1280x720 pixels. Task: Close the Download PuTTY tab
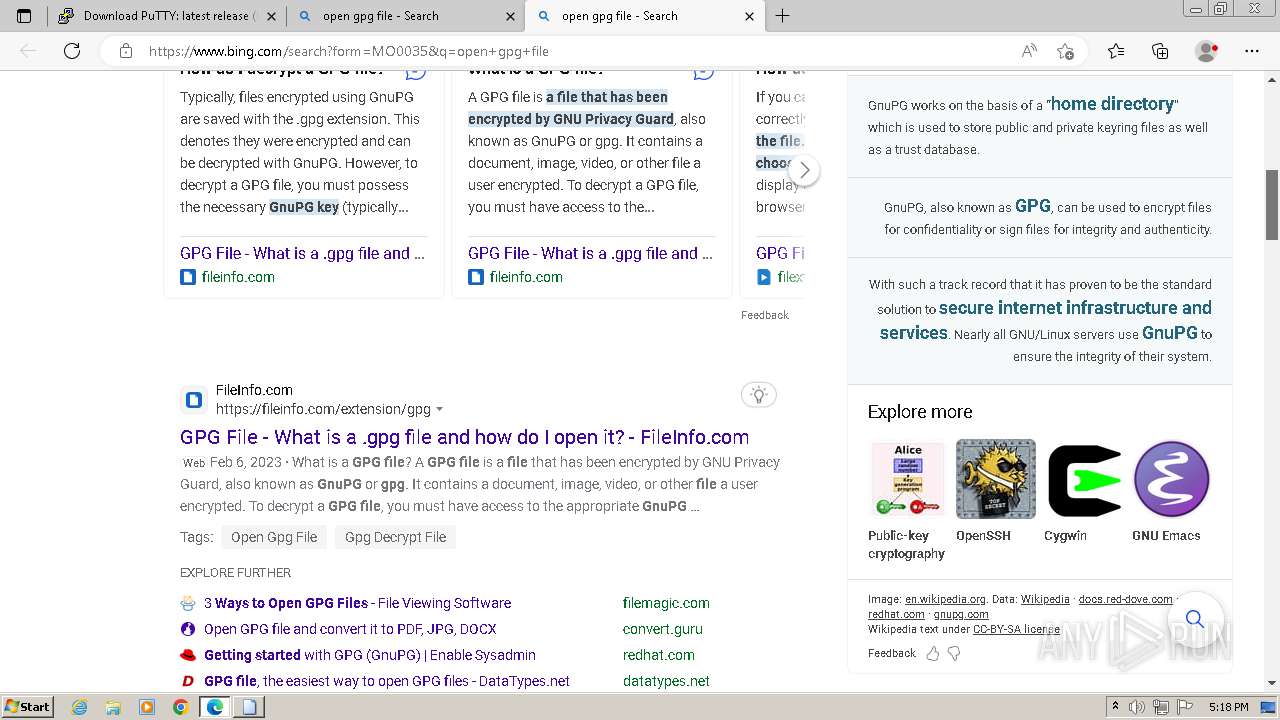point(271,16)
